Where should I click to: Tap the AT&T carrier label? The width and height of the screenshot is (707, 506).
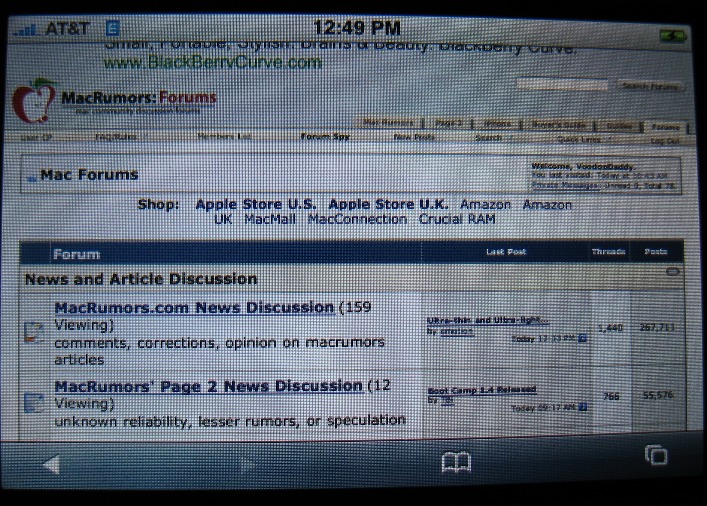[68, 29]
